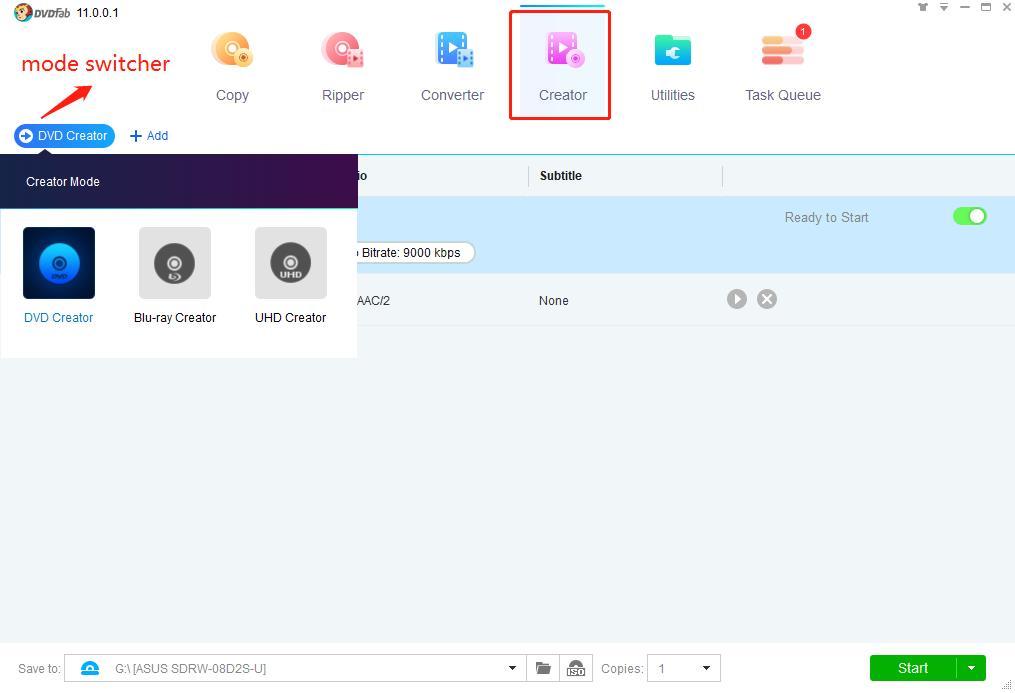The image size is (1015, 693).
Task: Choose ISO image output icon
Action: tap(575, 668)
